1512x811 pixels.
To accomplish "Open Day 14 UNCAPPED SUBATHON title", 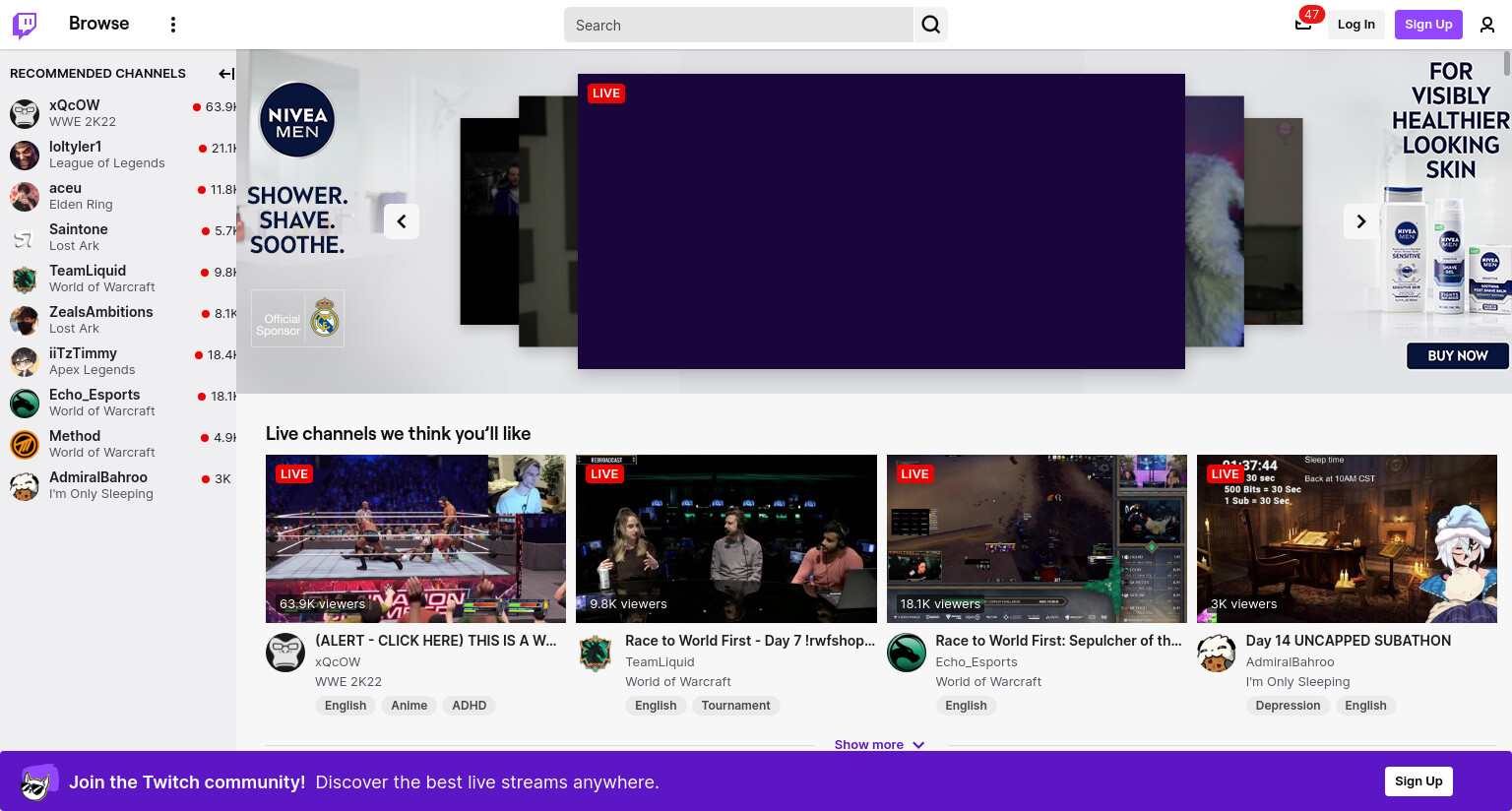I will coord(1349,641).
